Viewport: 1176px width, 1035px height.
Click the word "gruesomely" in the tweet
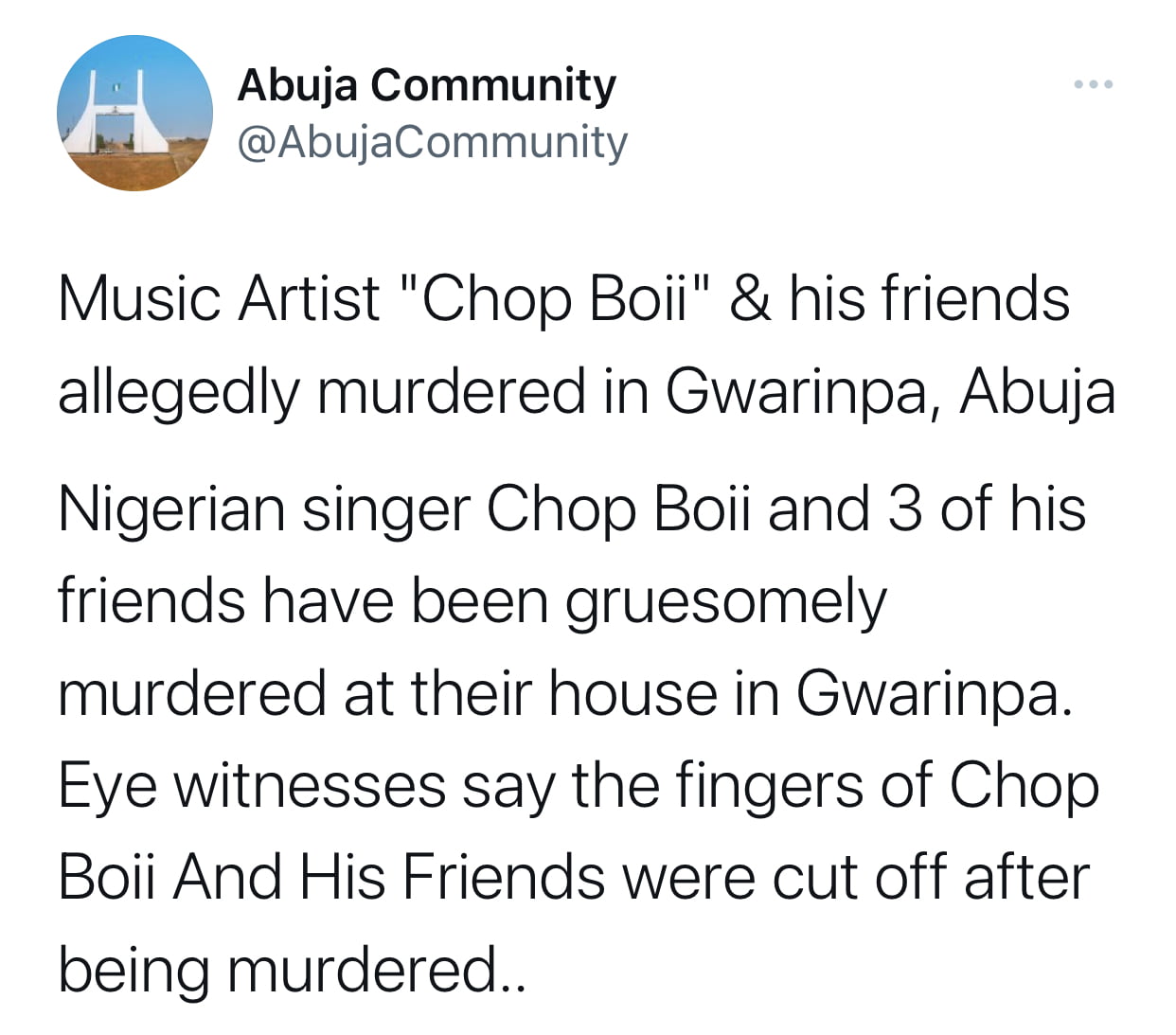(x=726, y=603)
